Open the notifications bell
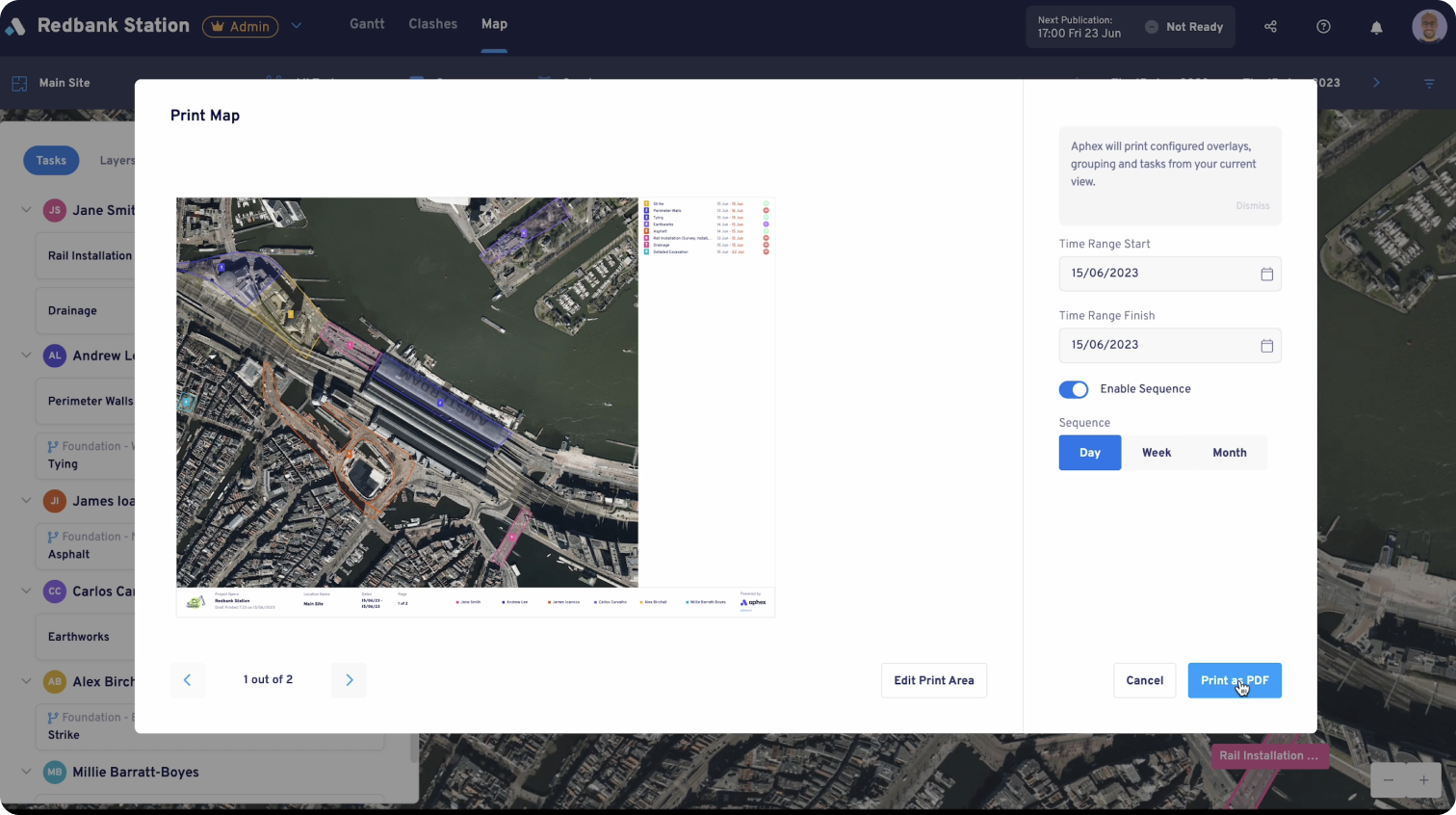 [x=1376, y=27]
